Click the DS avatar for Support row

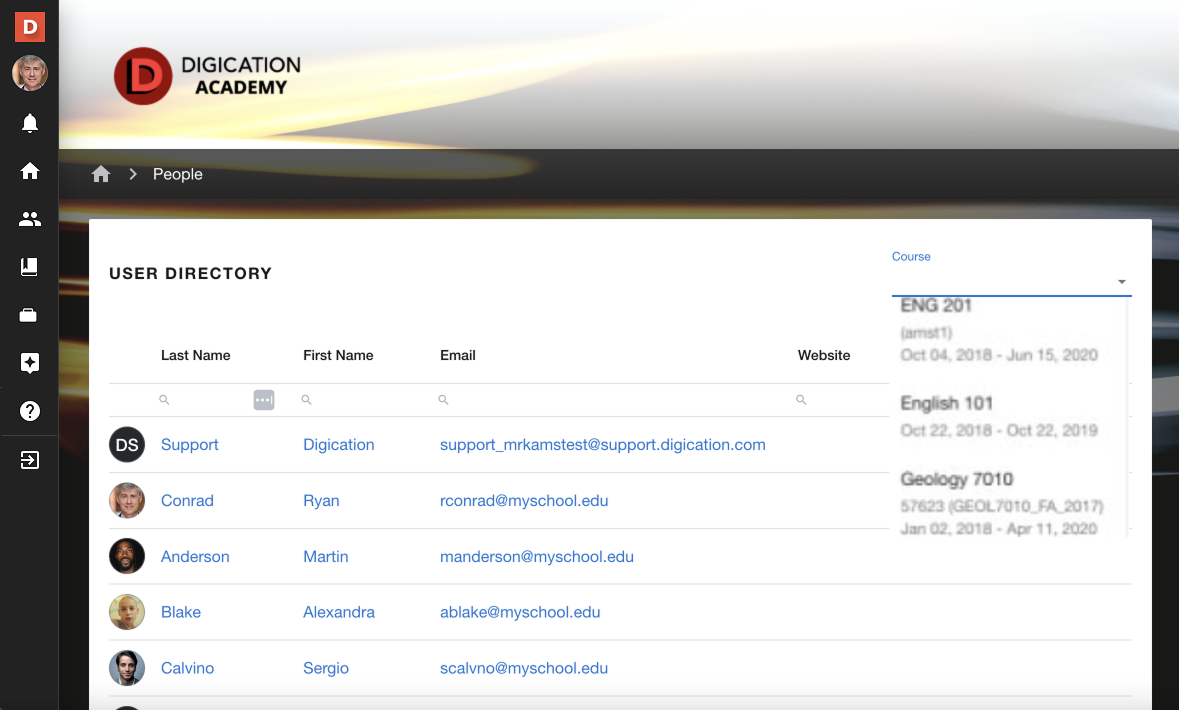tap(127, 445)
